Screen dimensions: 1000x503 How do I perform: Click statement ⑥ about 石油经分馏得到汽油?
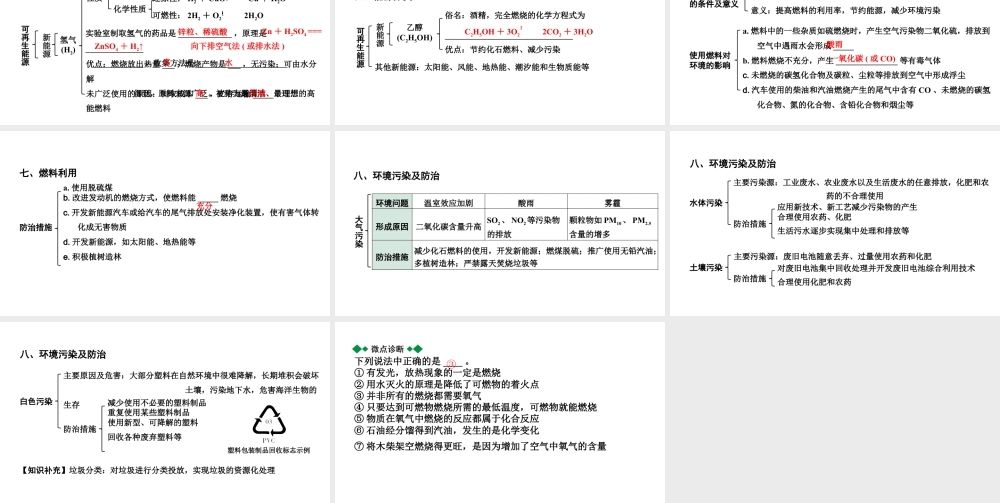tap(446, 430)
